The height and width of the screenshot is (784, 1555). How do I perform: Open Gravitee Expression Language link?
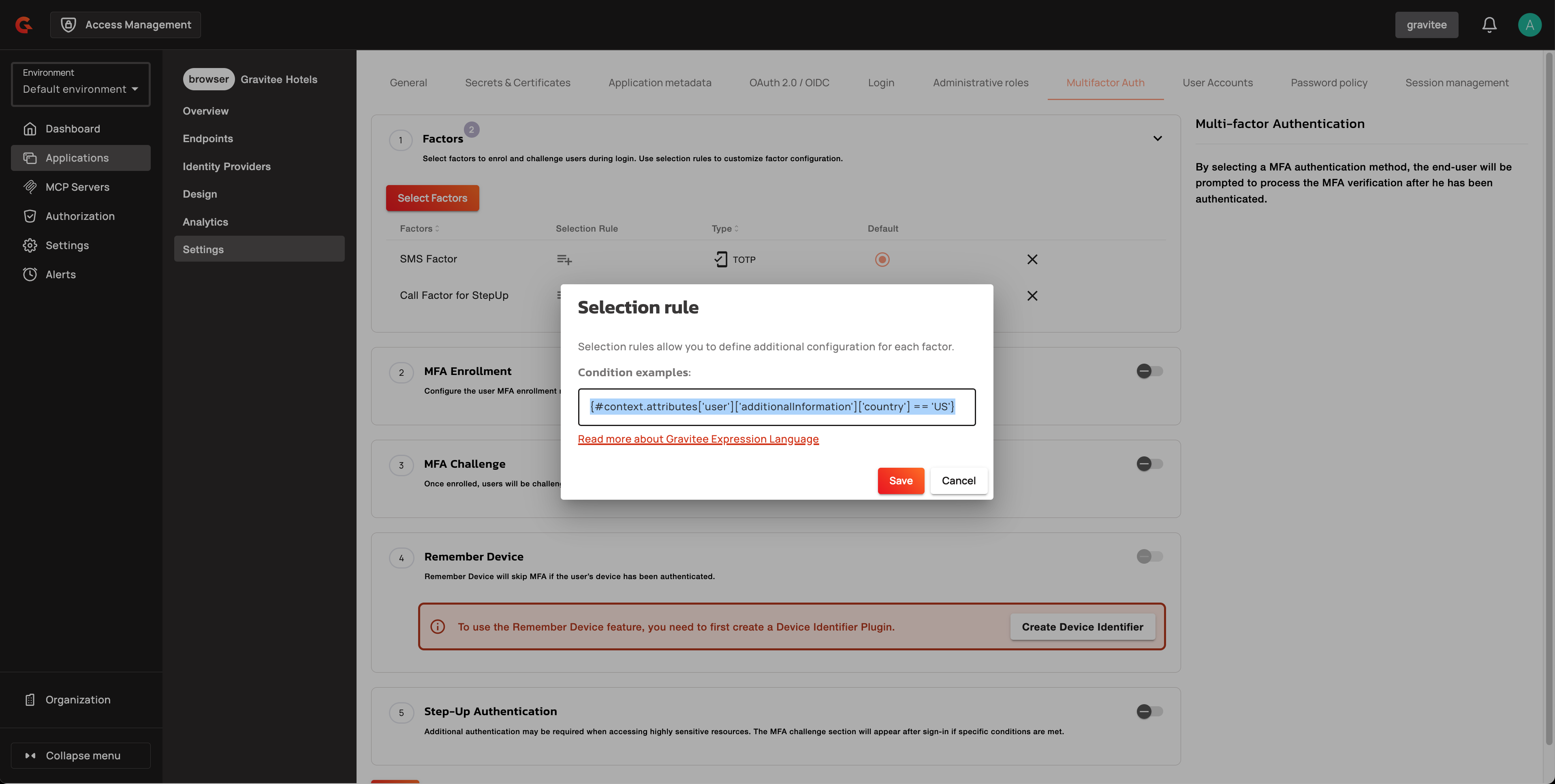698,439
